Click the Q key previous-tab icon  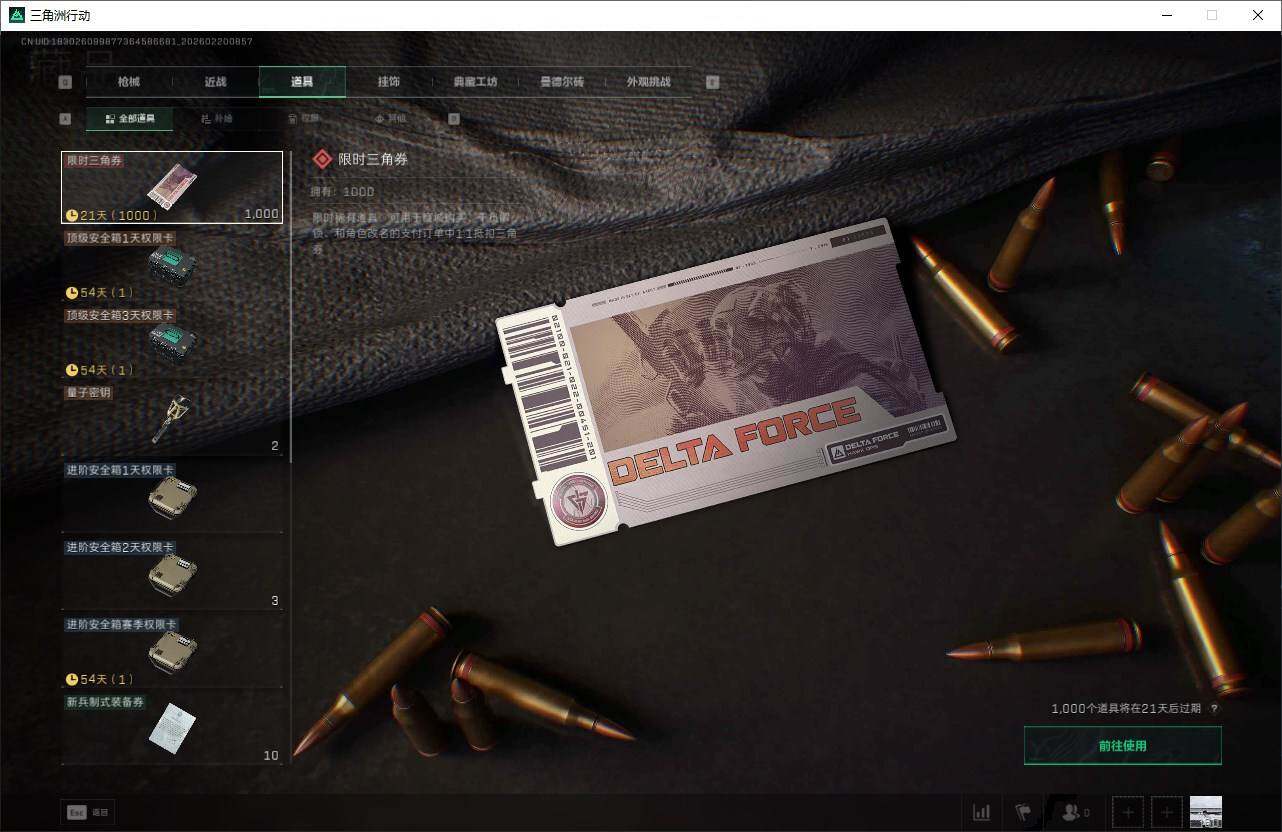65,82
